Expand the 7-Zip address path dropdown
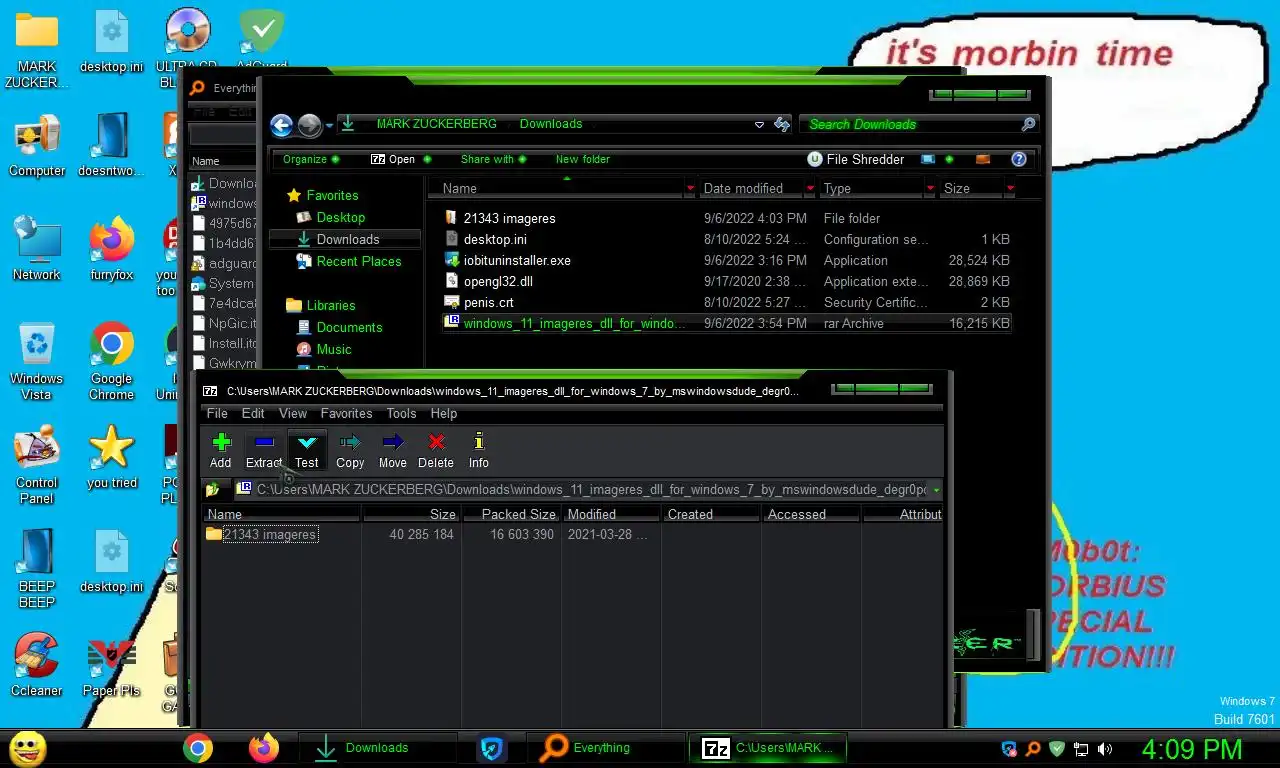1280x768 pixels. click(x=936, y=490)
